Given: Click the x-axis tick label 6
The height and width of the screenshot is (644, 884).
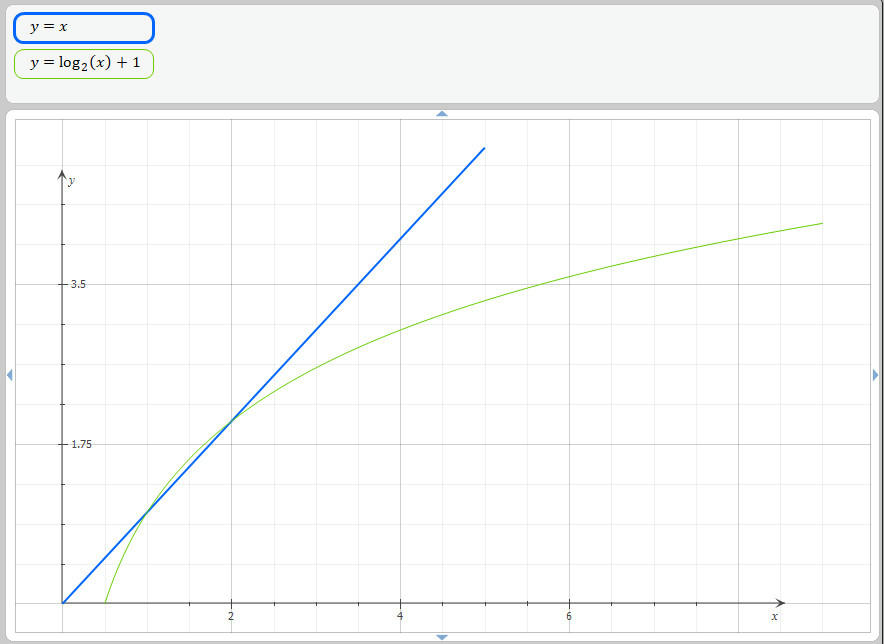Looking at the screenshot, I should [x=569, y=616].
